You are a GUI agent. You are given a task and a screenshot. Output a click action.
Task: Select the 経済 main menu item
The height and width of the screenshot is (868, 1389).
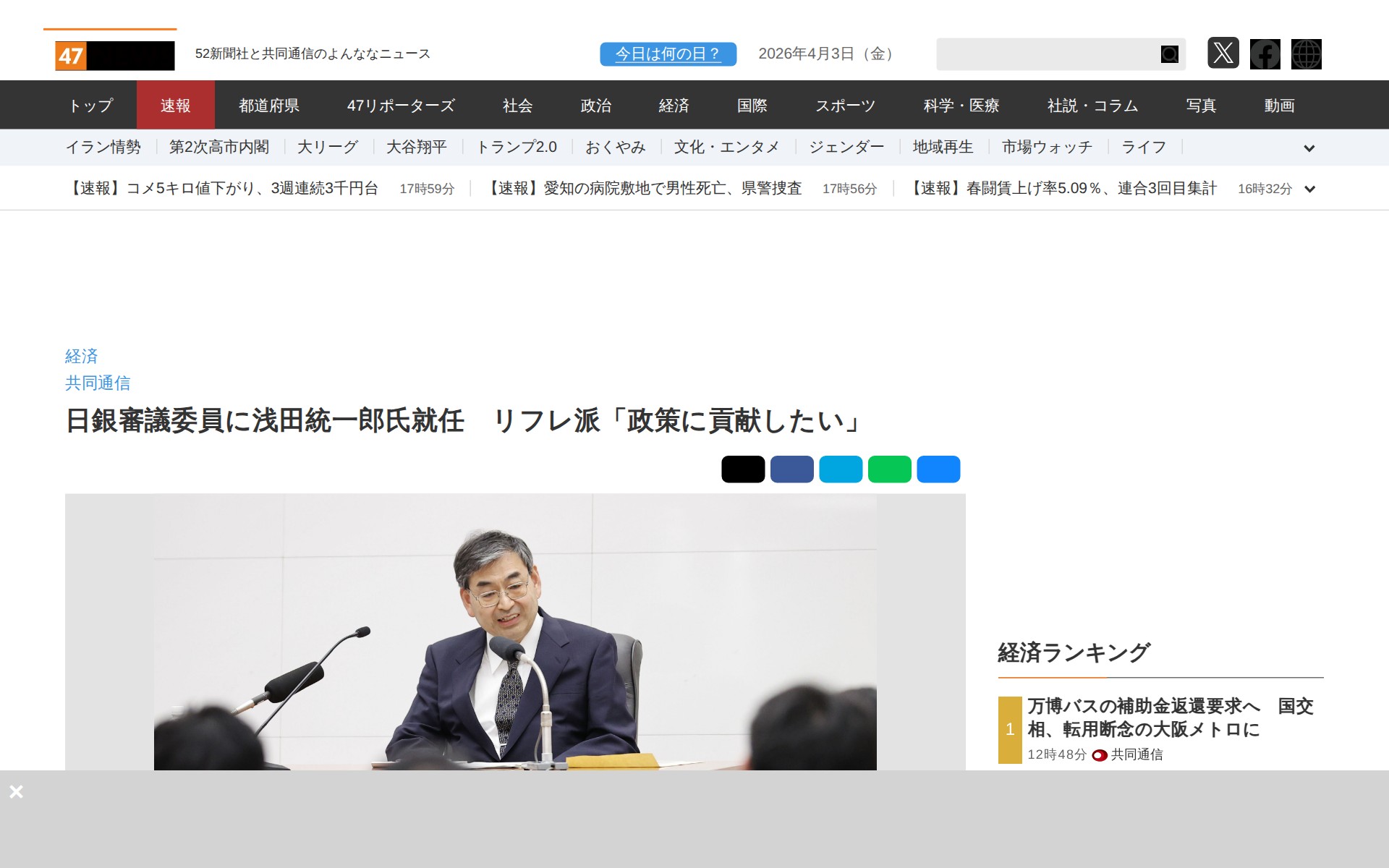coord(673,106)
